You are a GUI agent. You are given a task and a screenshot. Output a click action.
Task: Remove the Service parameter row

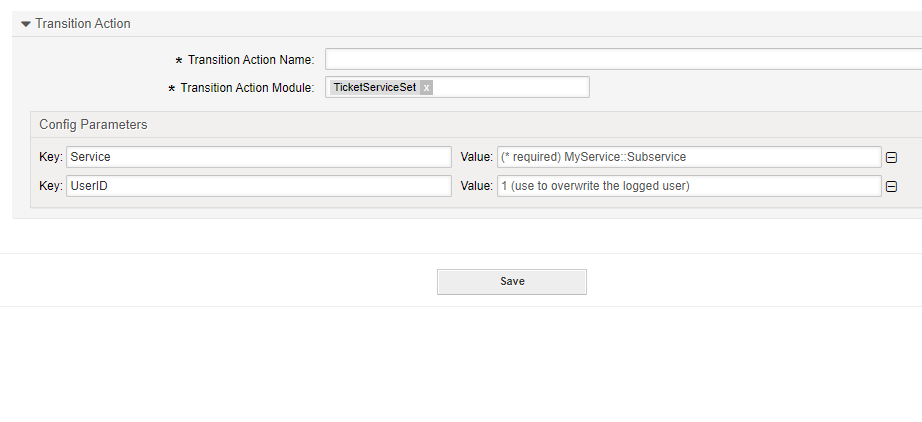[891, 157]
